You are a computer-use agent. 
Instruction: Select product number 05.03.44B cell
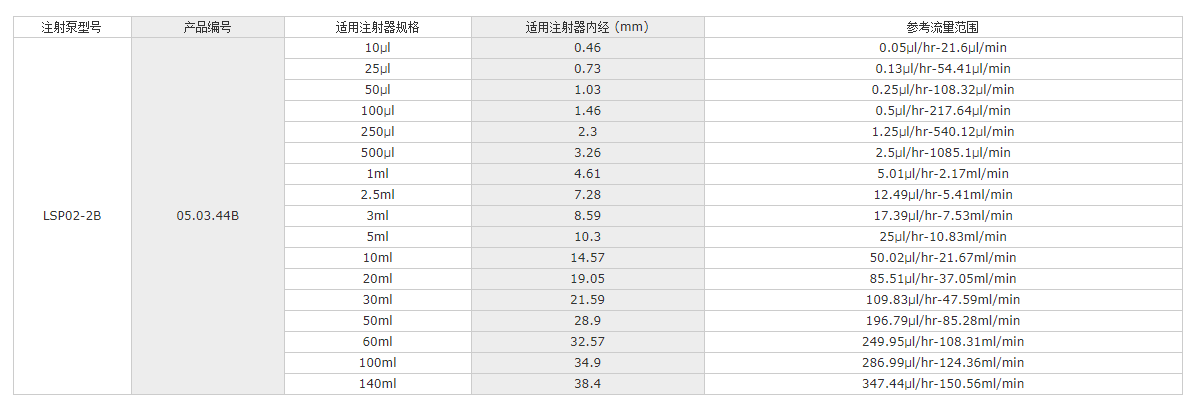tap(208, 215)
